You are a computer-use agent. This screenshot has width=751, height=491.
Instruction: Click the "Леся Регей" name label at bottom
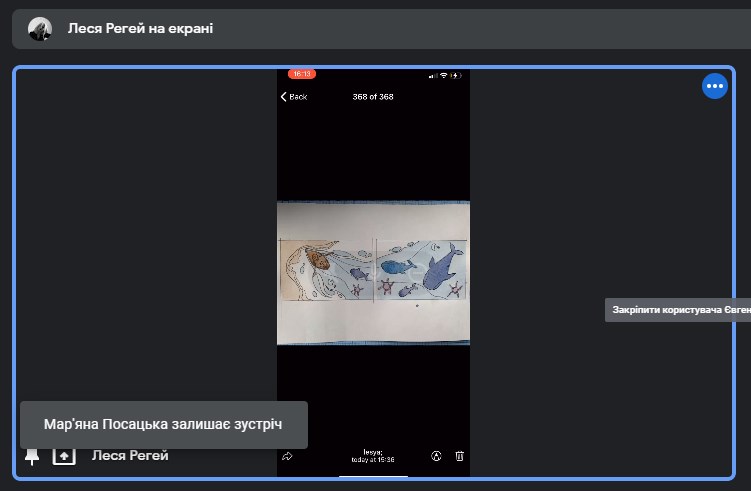pyautogui.click(x=130, y=456)
